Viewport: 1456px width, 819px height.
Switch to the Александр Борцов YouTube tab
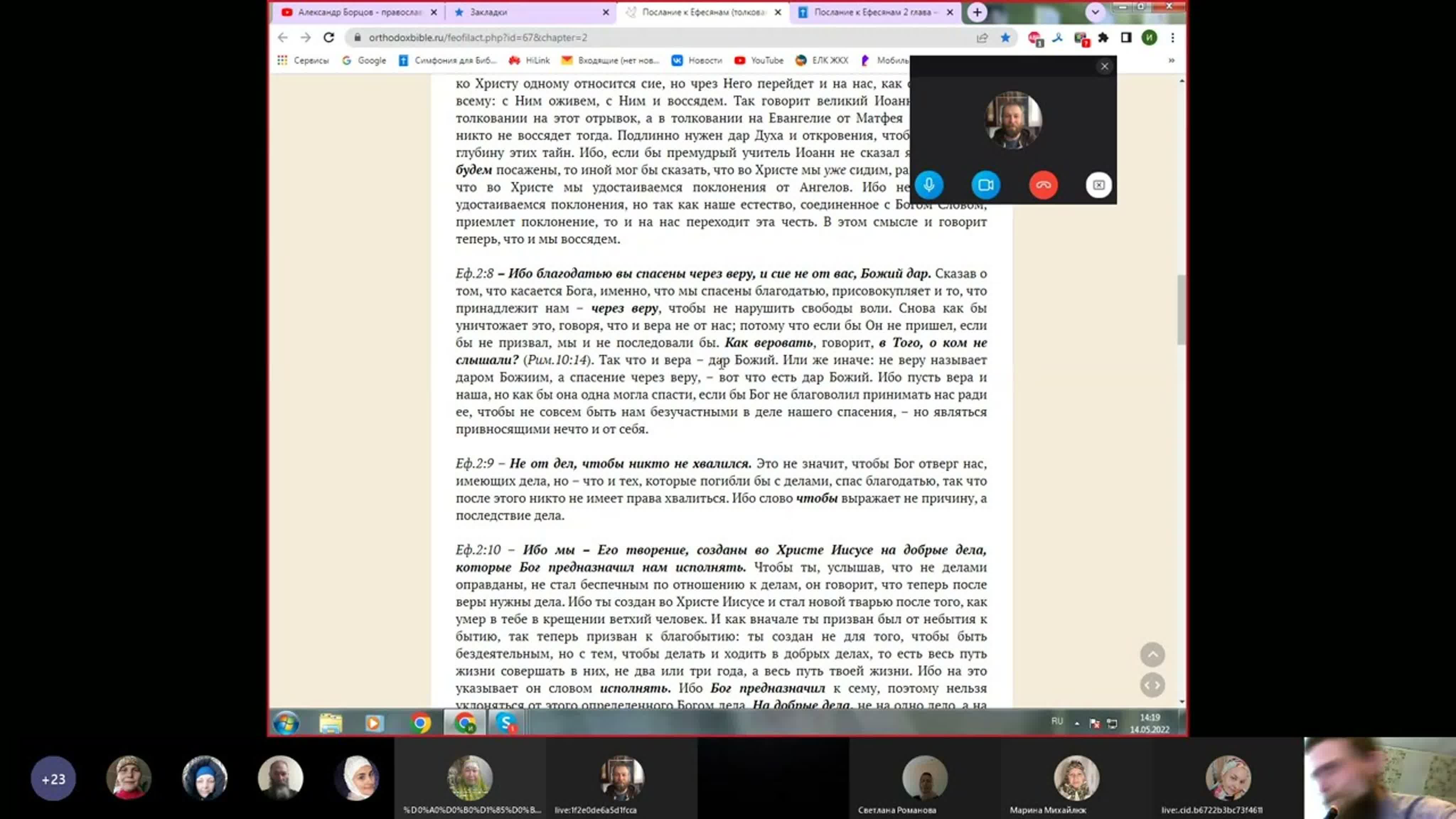359,12
